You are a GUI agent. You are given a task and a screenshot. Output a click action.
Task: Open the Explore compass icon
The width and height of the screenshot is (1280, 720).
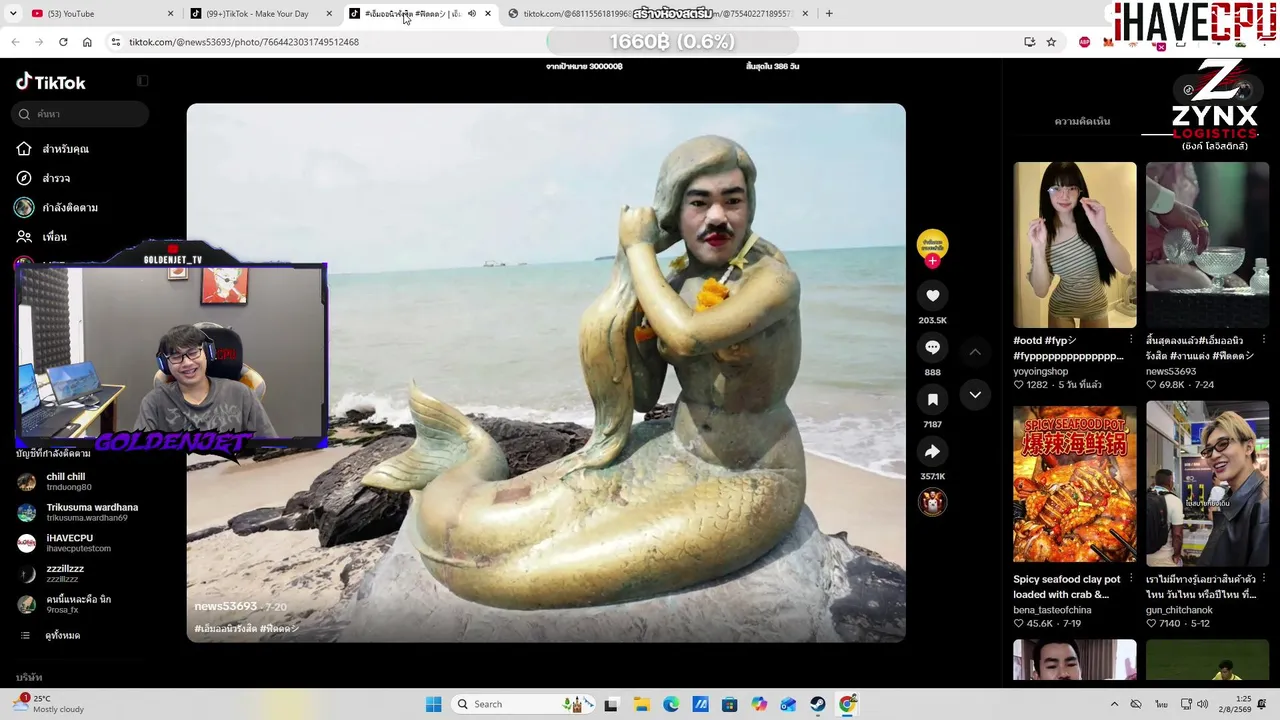click(x=24, y=178)
